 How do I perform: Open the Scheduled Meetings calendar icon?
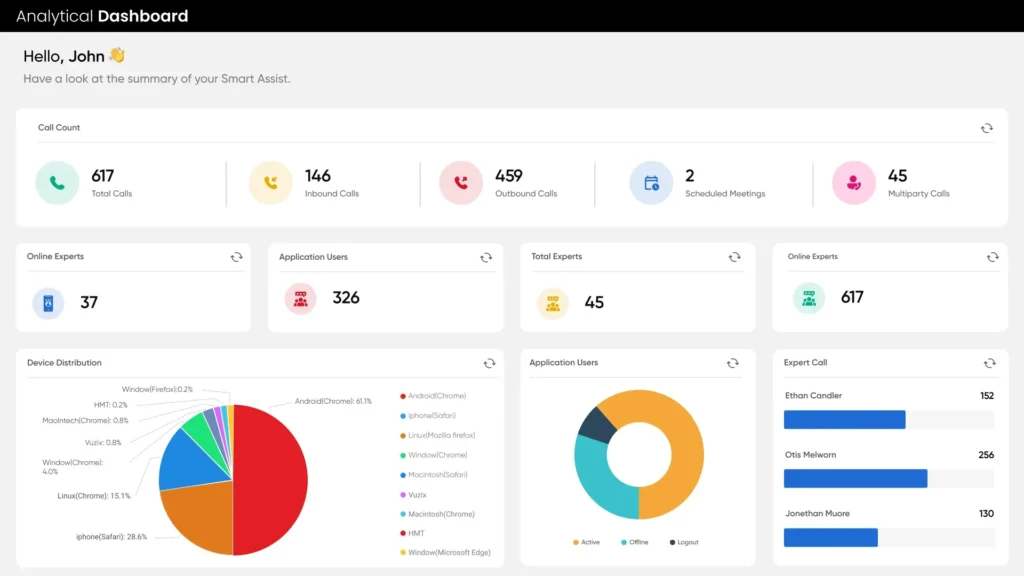pyautogui.click(x=651, y=183)
